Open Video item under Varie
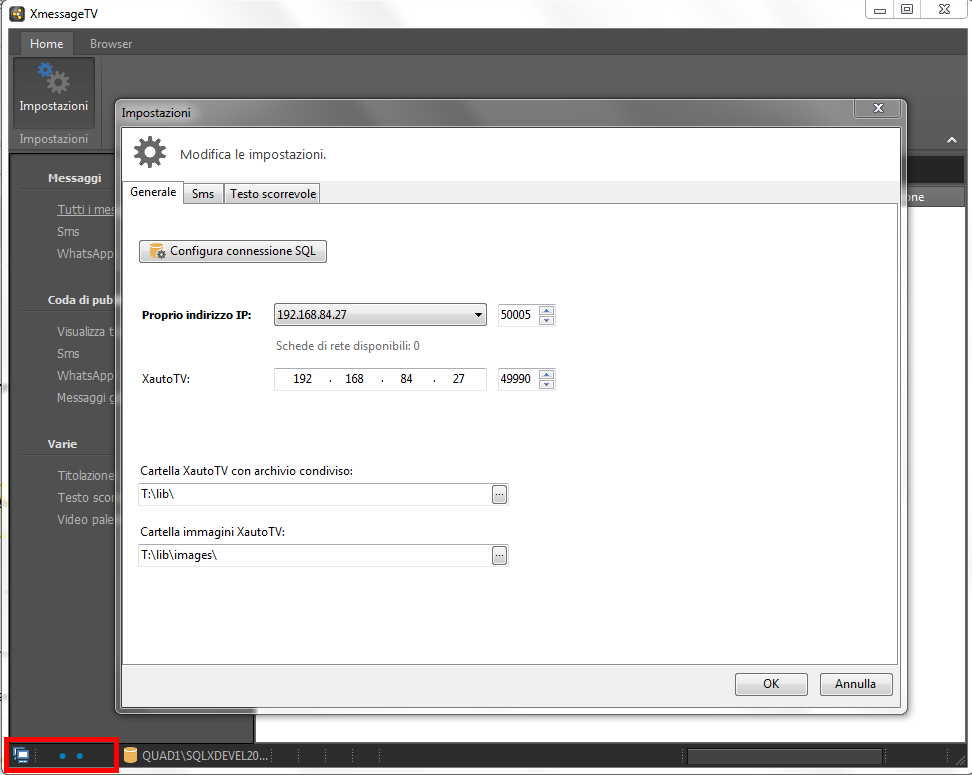 [x=86, y=520]
